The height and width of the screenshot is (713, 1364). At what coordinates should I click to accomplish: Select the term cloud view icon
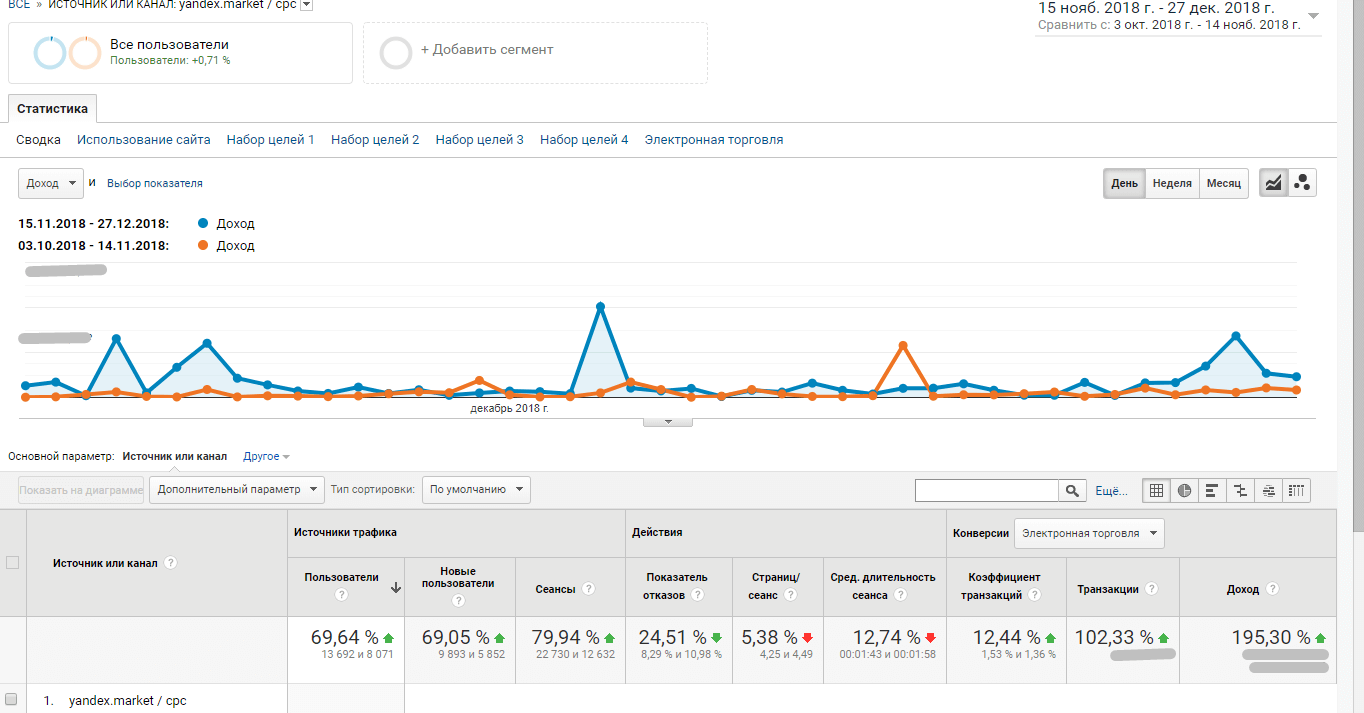(1268, 490)
